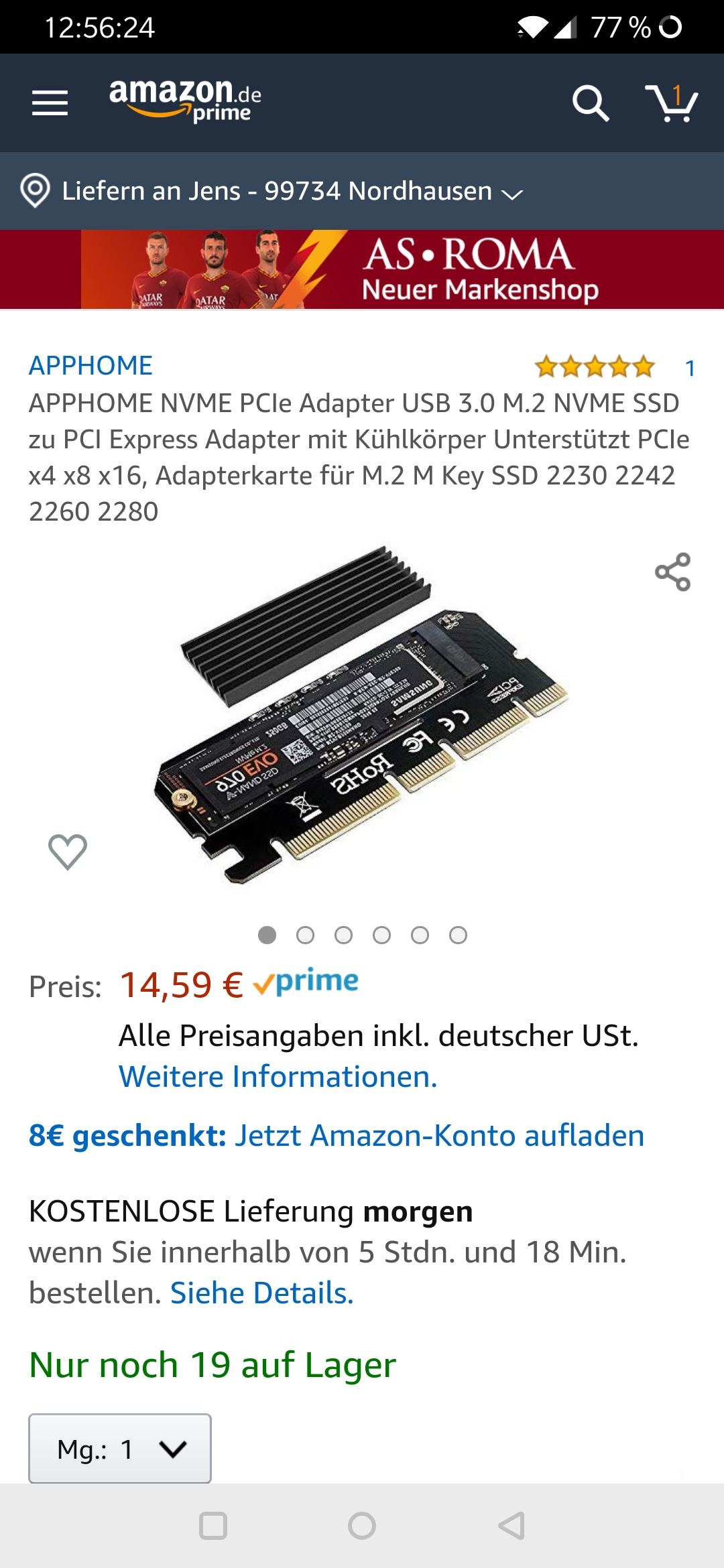724x1568 pixels.
Task: Select the second product image dot
Action: pyautogui.click(x=305, y=935)
